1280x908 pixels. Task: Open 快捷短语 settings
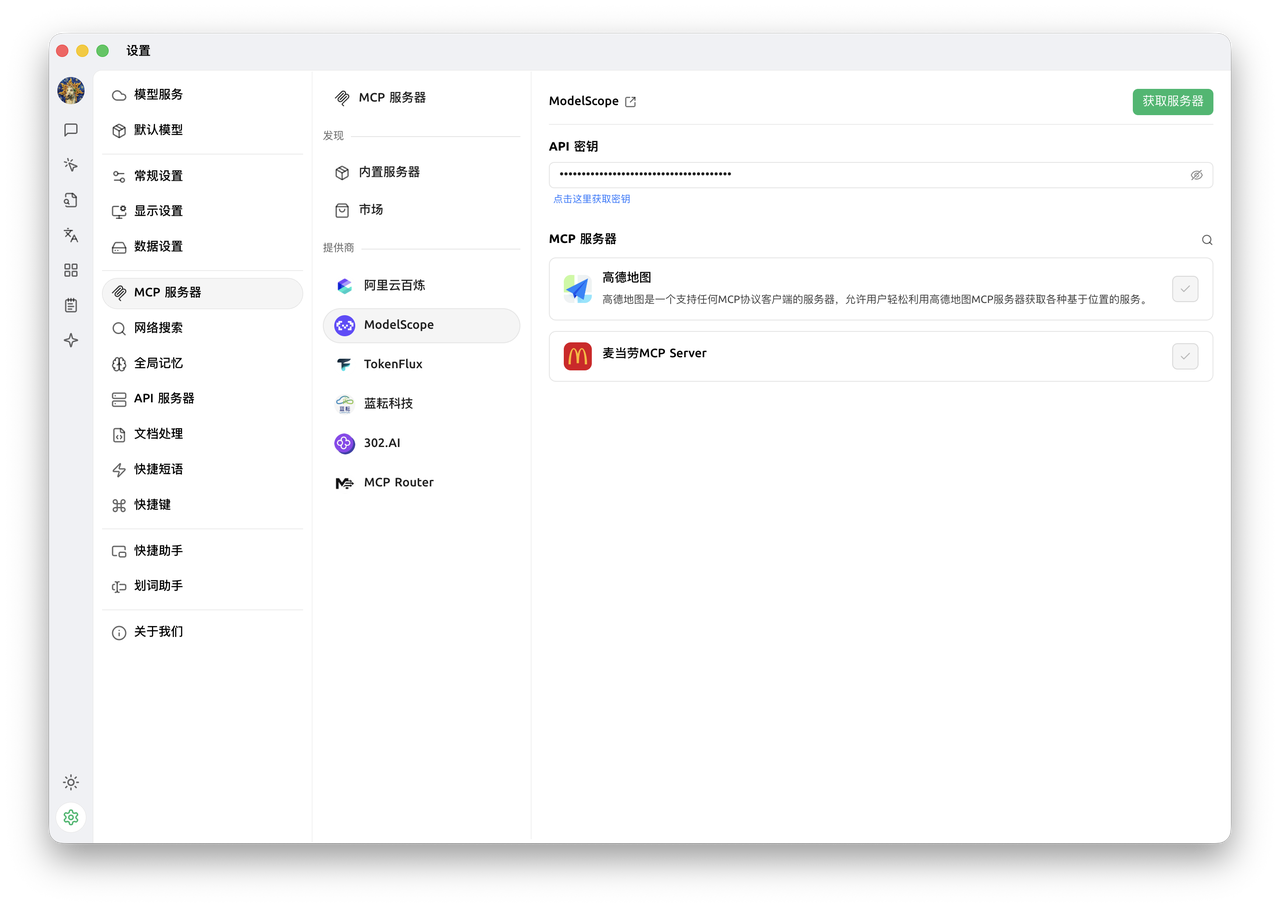[x=202, y=469]
